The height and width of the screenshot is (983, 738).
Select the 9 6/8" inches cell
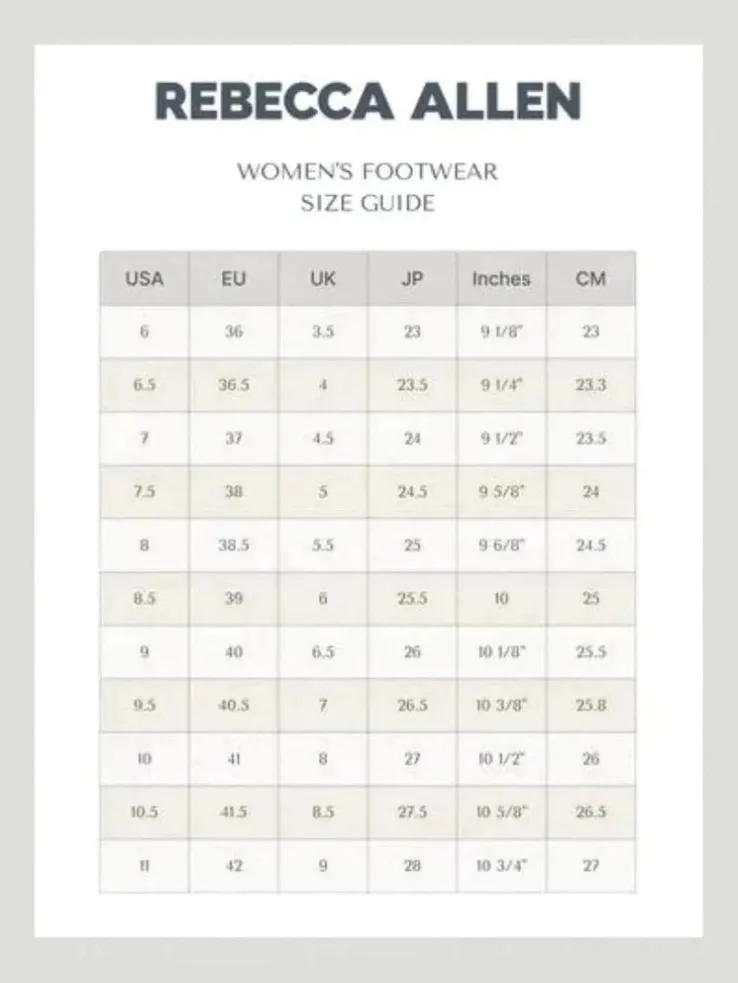[501, 545]
